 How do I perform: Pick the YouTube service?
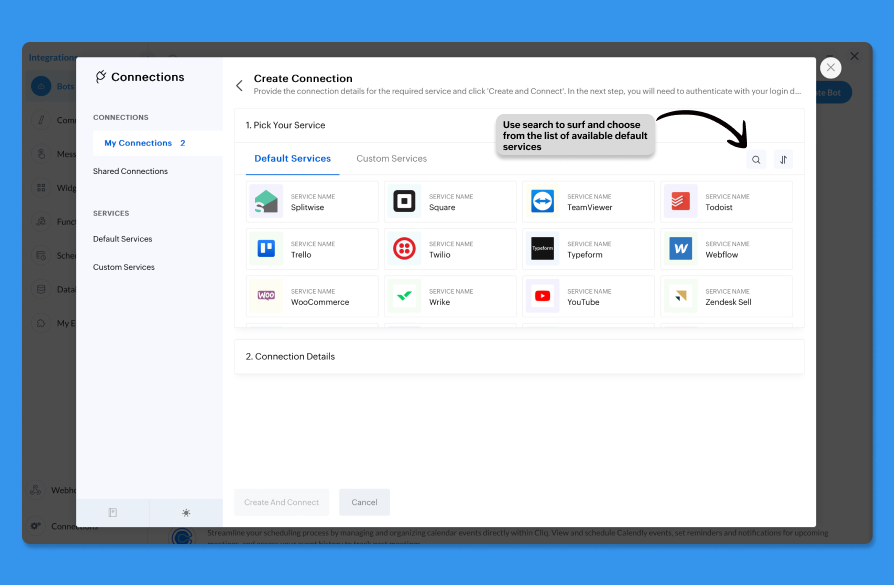[x=588, y=296]
